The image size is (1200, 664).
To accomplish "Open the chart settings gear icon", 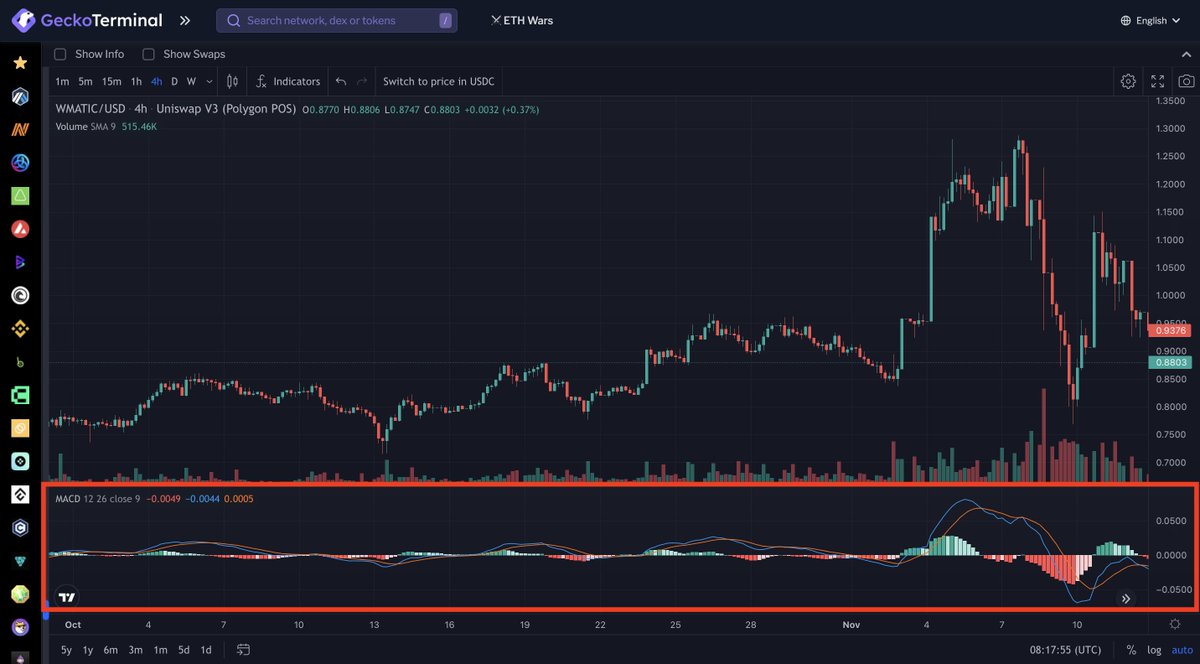I will [1128, 81].
